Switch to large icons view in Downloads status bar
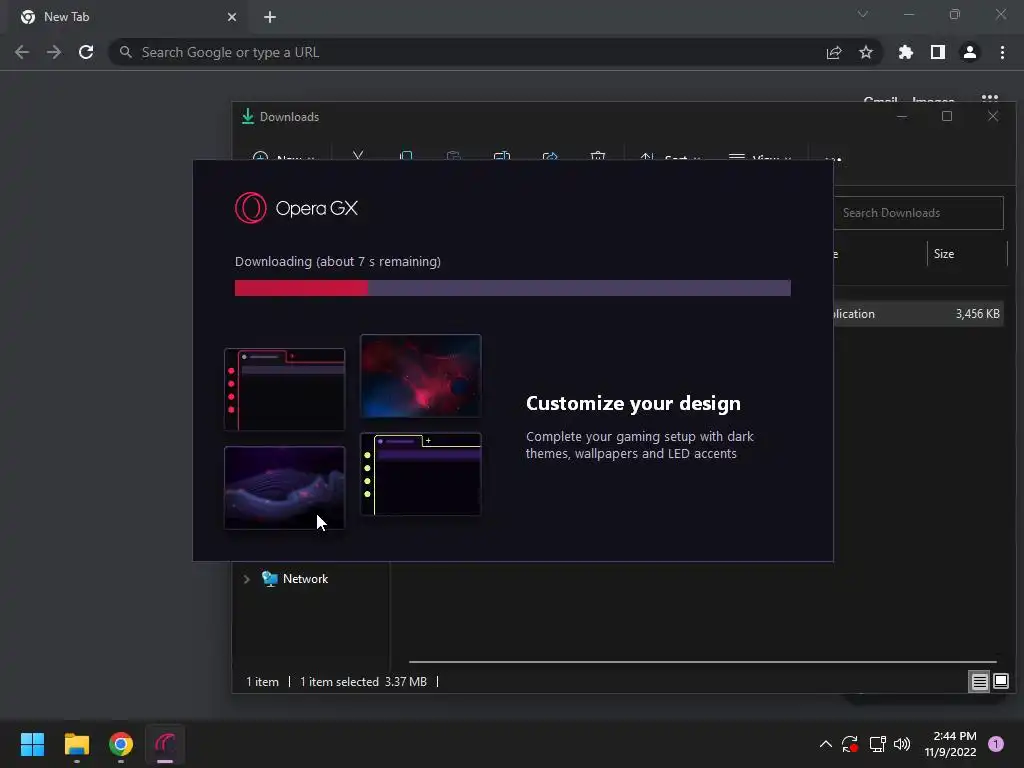 point(1001,682)
